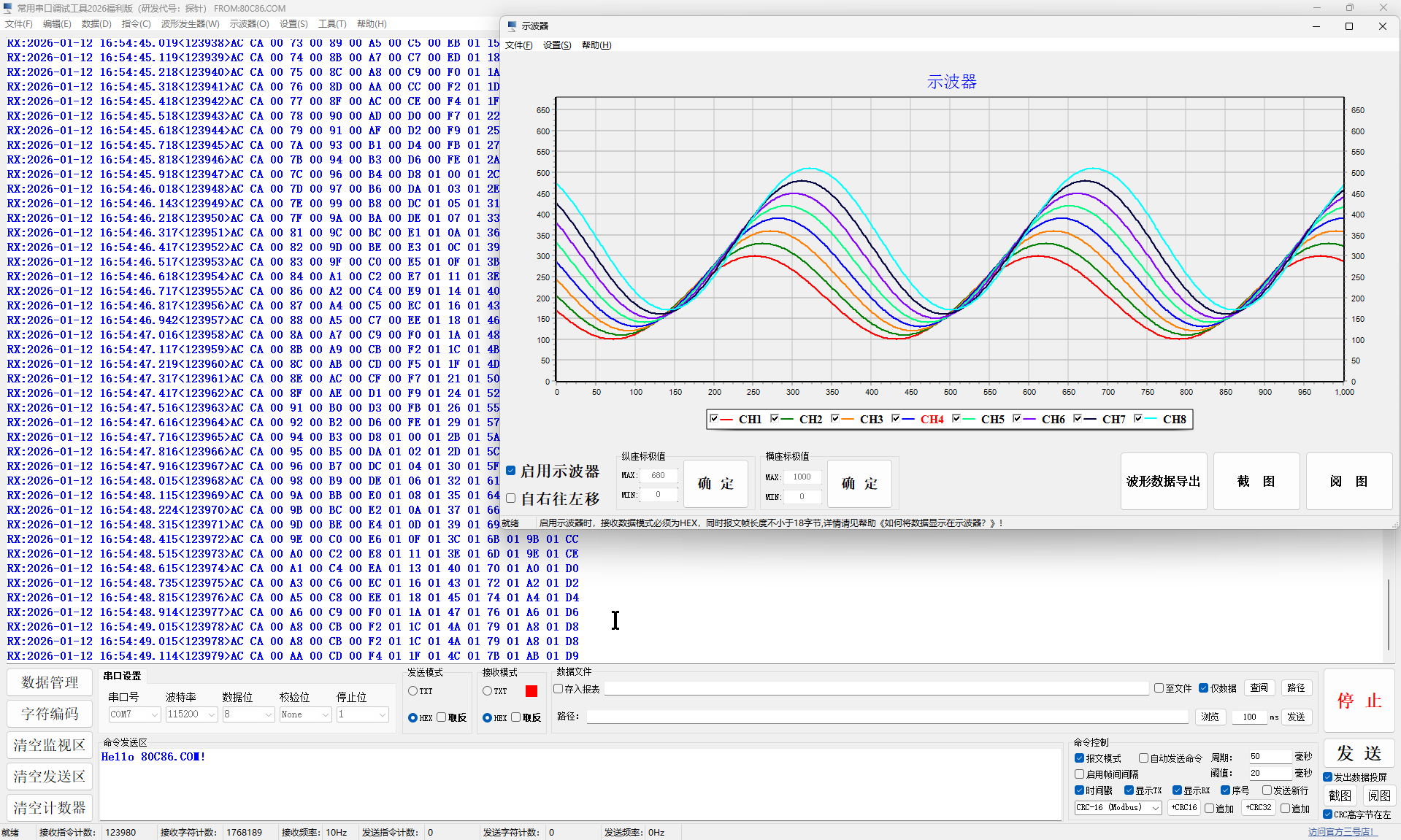Disable the 启用示波器 checkbox
1401x840 pixels.
coord(511,471)
